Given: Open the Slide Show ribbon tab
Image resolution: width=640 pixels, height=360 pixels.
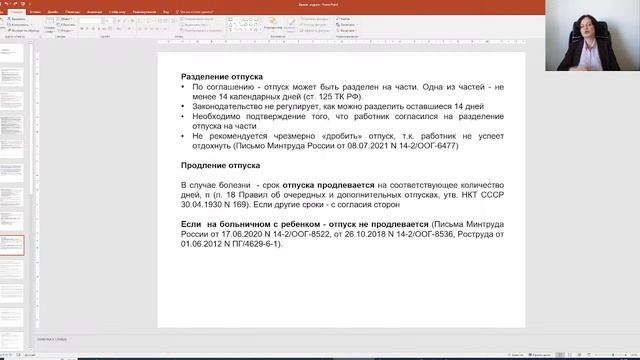Looking at the screenshot, I should click(117, 12).
